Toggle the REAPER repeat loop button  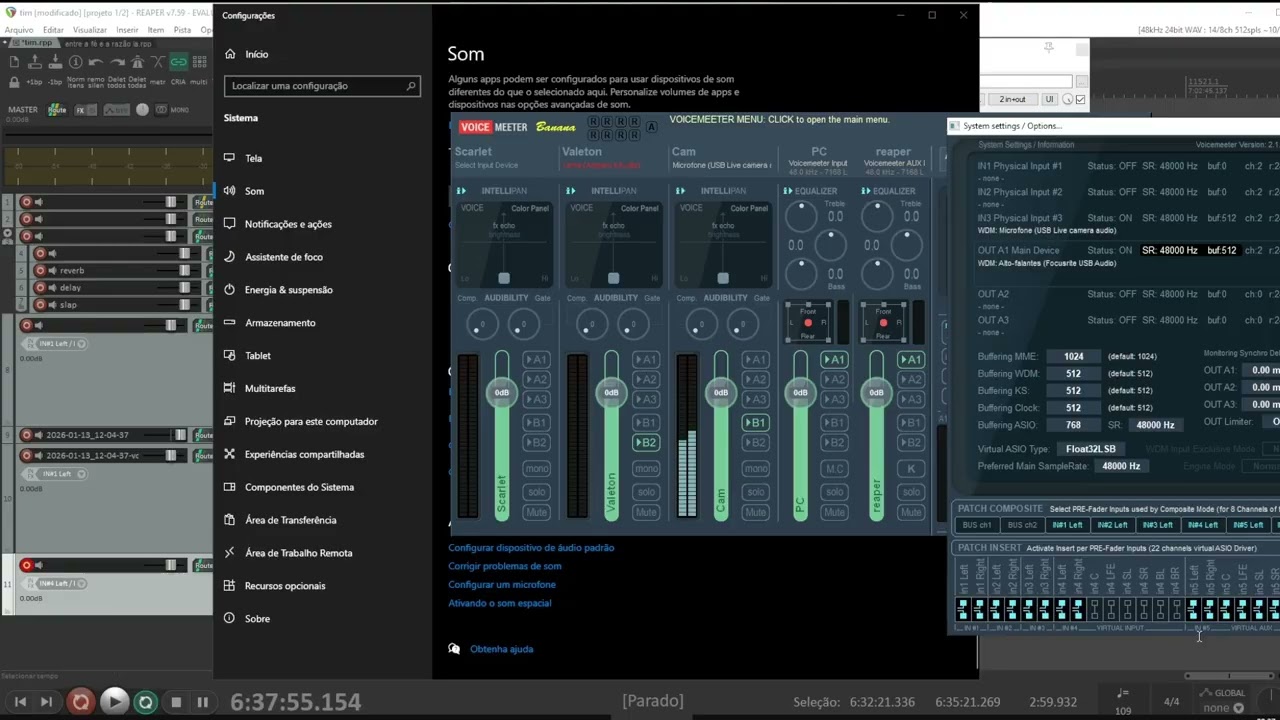click(x=146, y=702)
